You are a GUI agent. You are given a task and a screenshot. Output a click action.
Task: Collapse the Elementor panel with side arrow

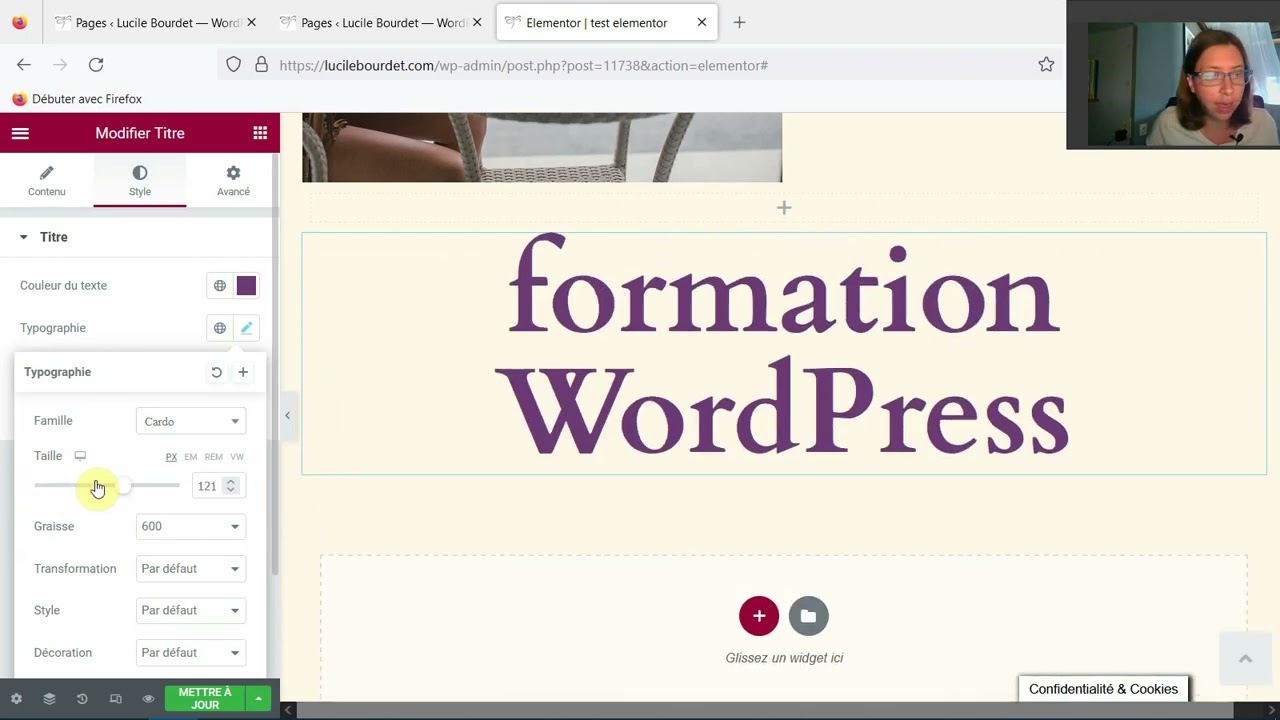287,416
